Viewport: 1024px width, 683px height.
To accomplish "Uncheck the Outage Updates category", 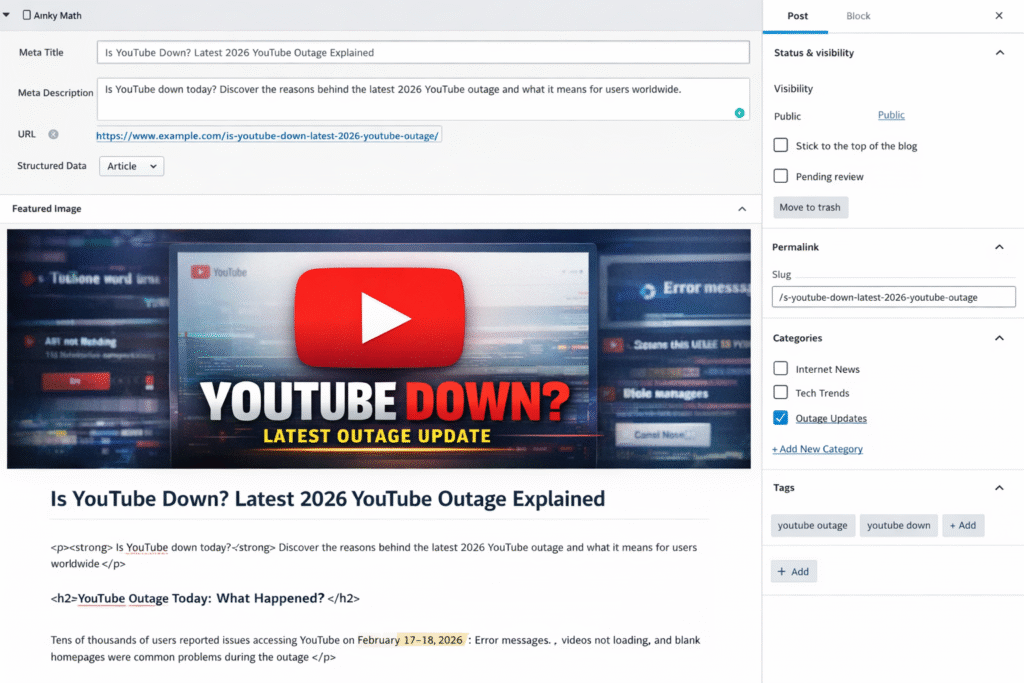I will [x=780, y=418].
